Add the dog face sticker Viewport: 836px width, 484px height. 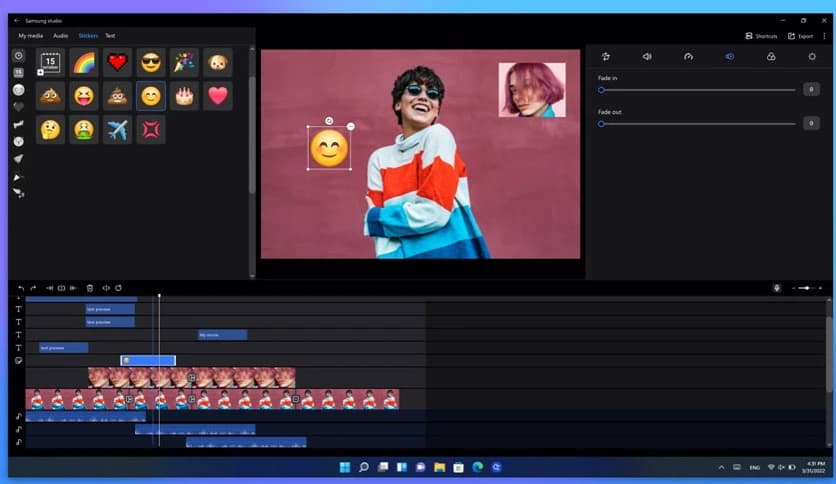coord(218,63)
